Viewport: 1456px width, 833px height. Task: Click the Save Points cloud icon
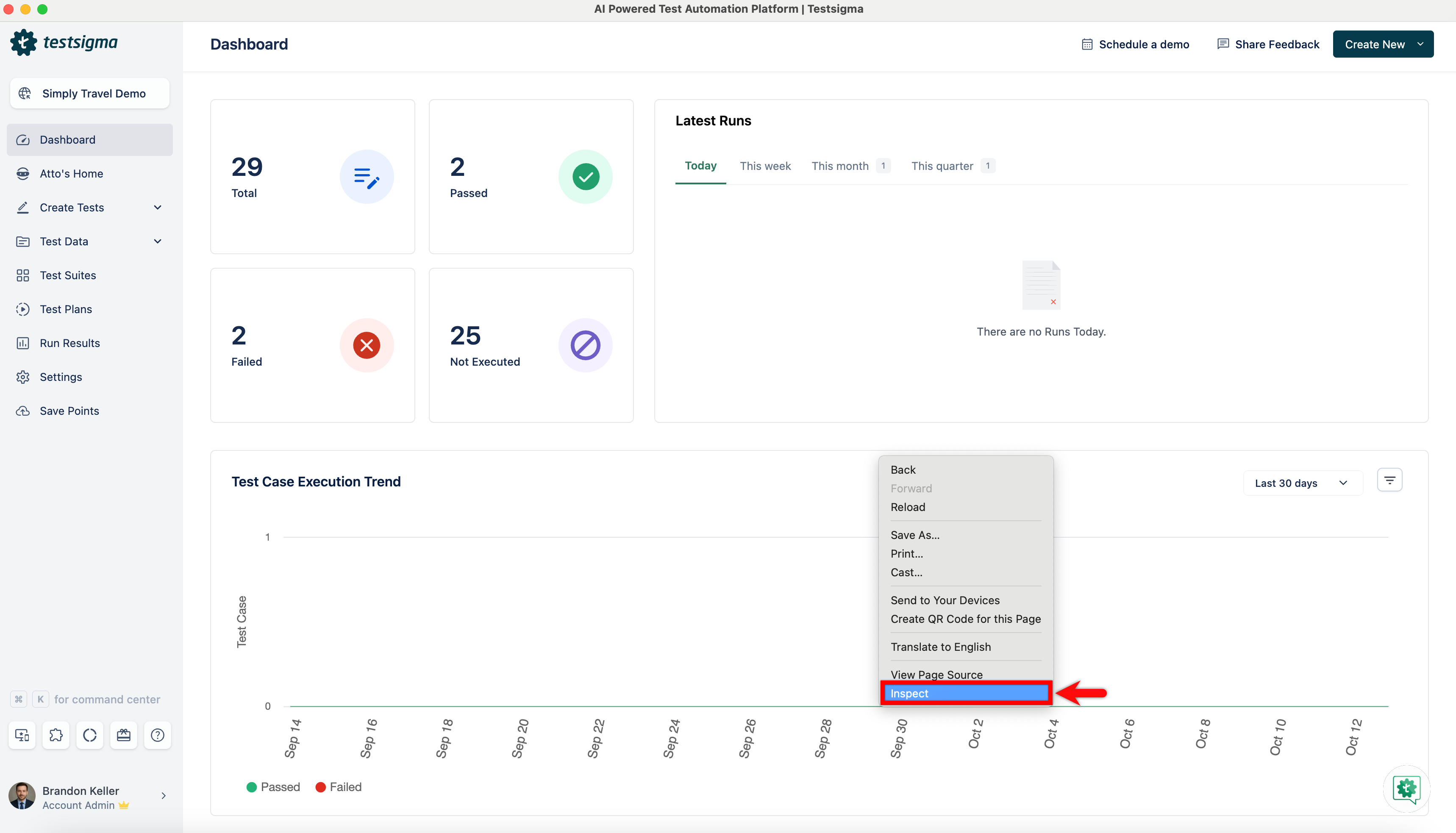click(x=23, y=411)
